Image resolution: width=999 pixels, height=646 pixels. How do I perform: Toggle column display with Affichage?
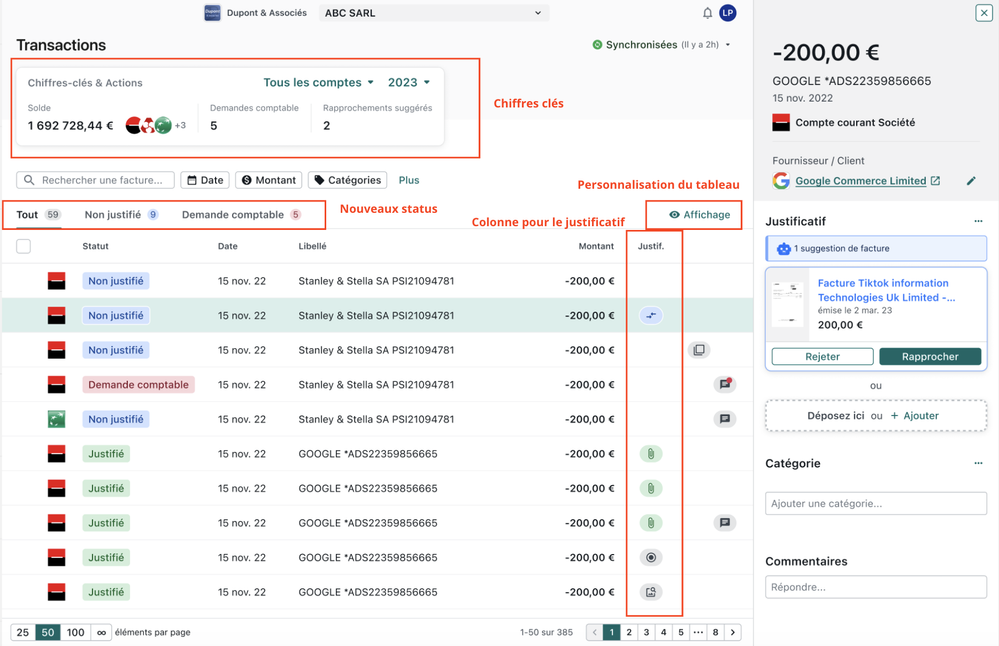click(x=700, y=215)
